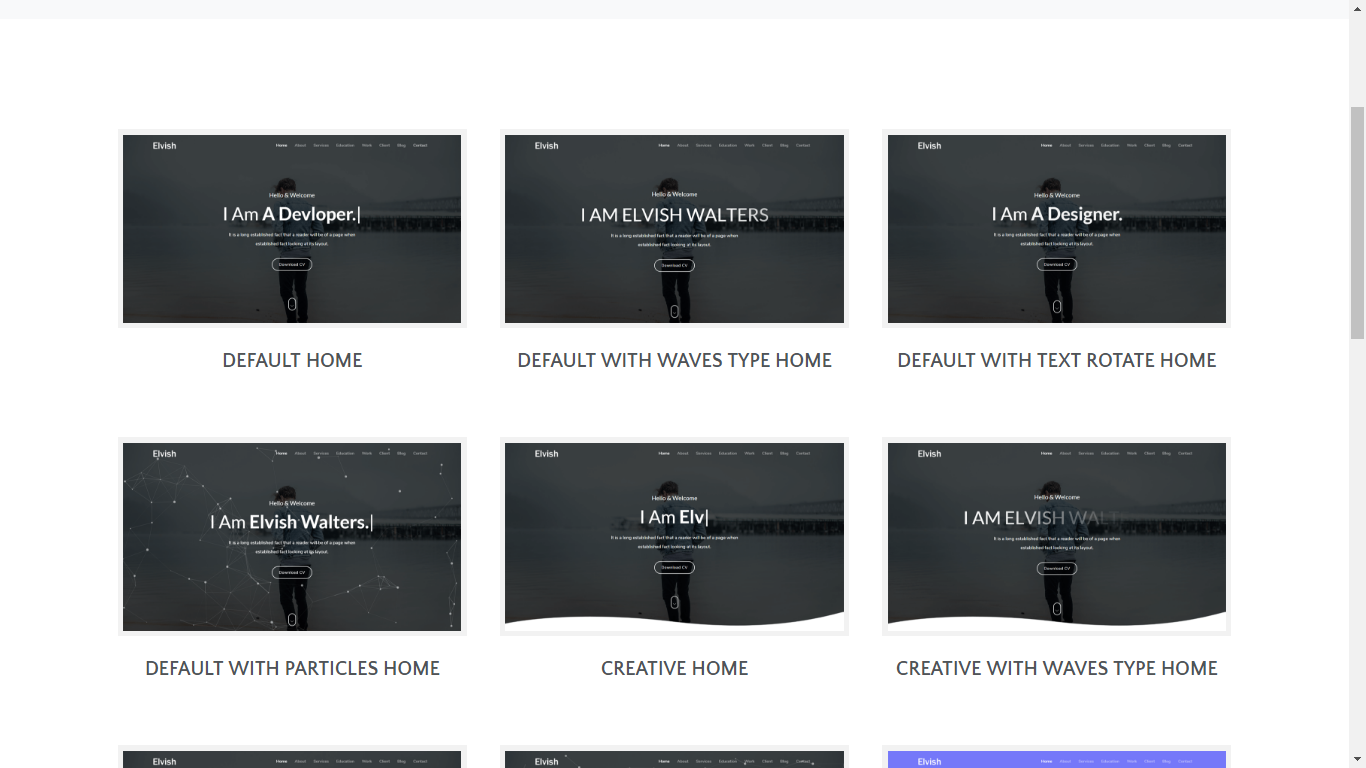The height and width of the screenshot is (768, 1366).
Task: Click the "DEFAULT WITH WAVES TYPE HOME" title
Action: click(674, 361)
